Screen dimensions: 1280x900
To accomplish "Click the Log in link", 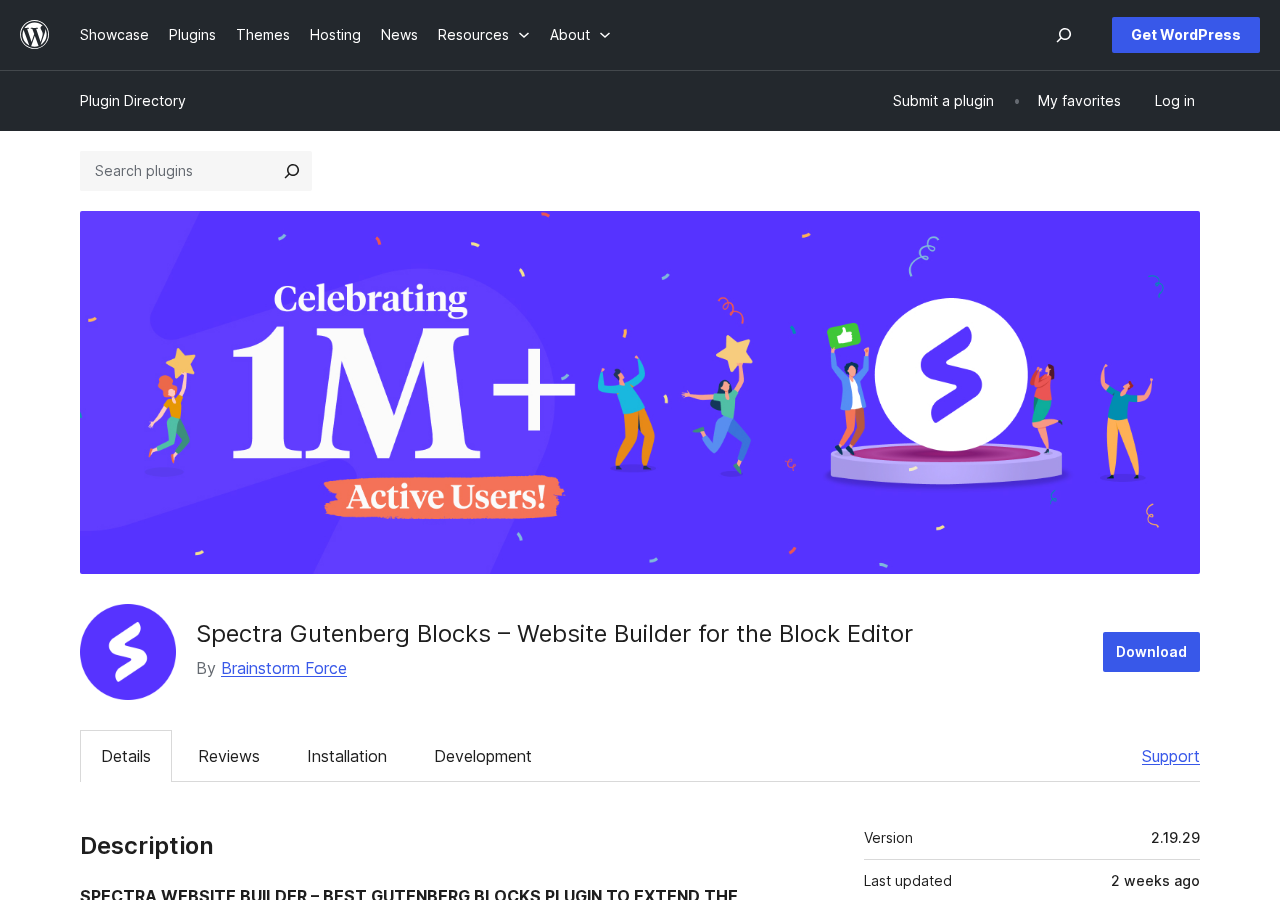I will [1175, 101].
